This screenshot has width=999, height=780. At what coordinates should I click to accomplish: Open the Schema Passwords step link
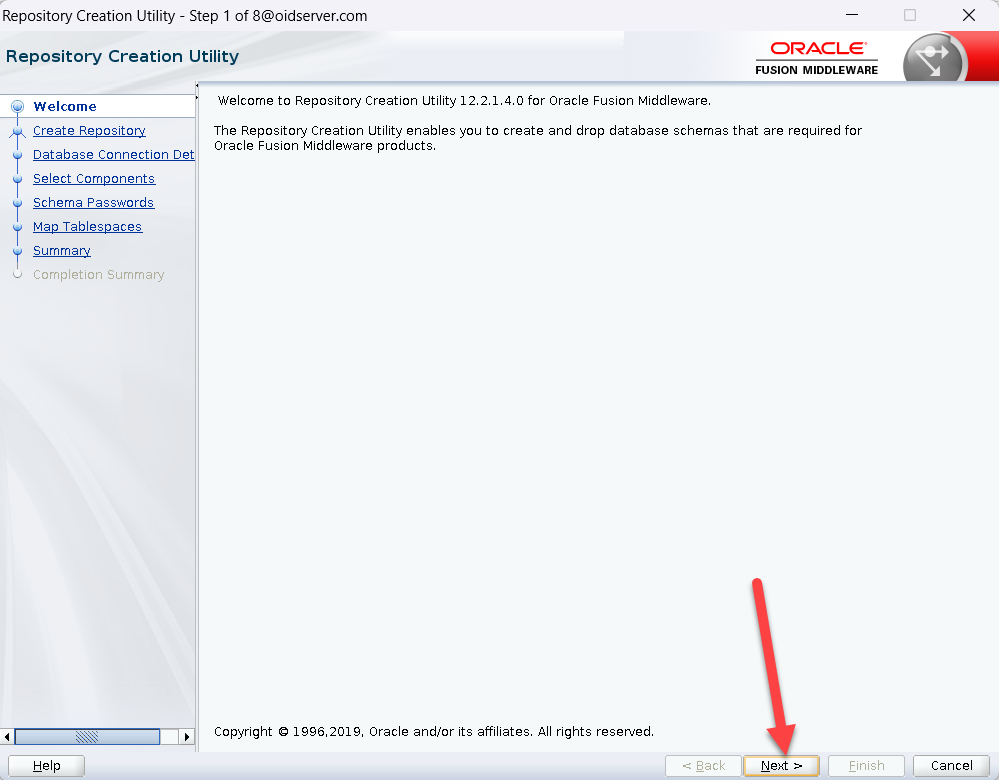pos(93,203)
